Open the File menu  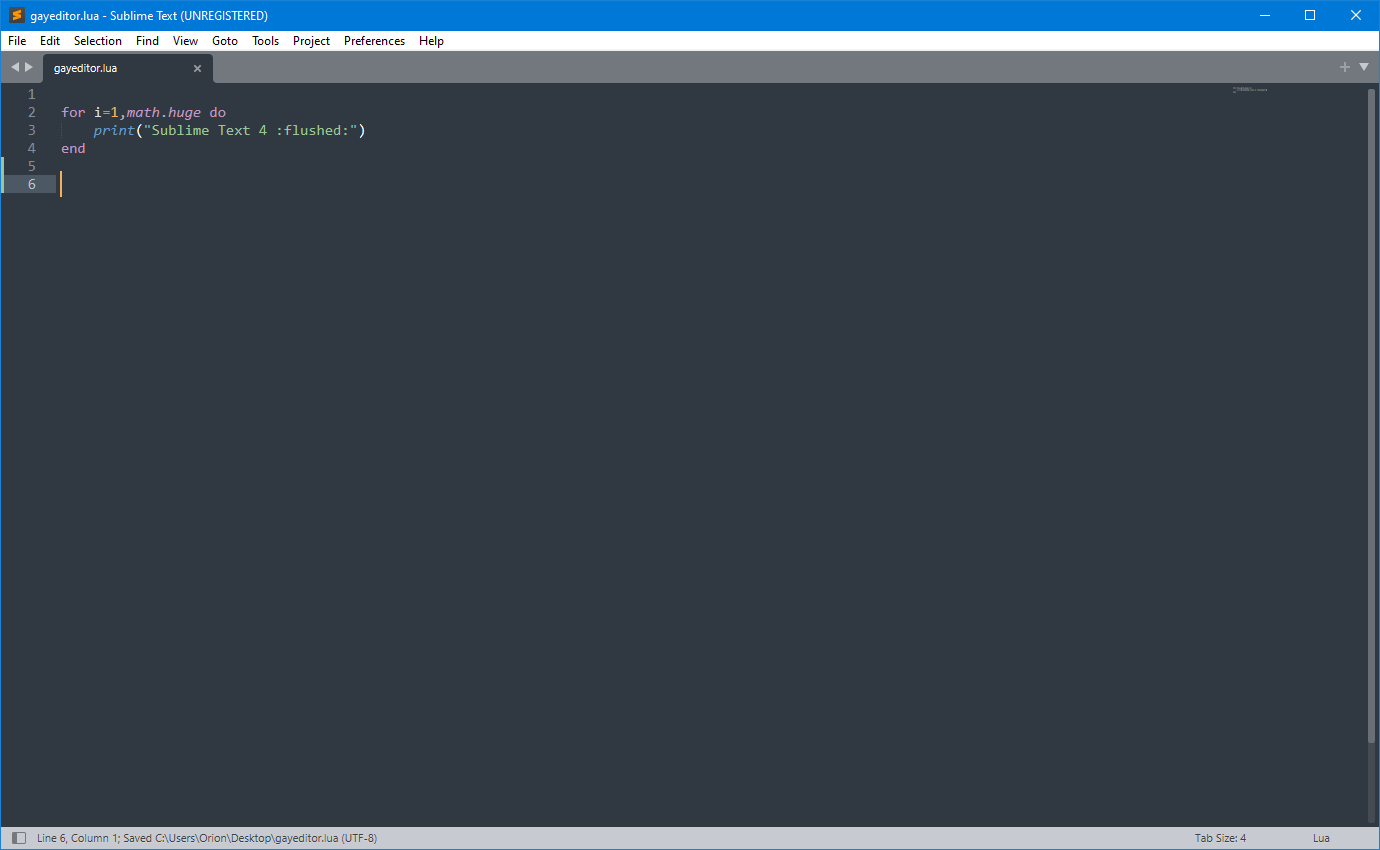[x=17, y=41]
